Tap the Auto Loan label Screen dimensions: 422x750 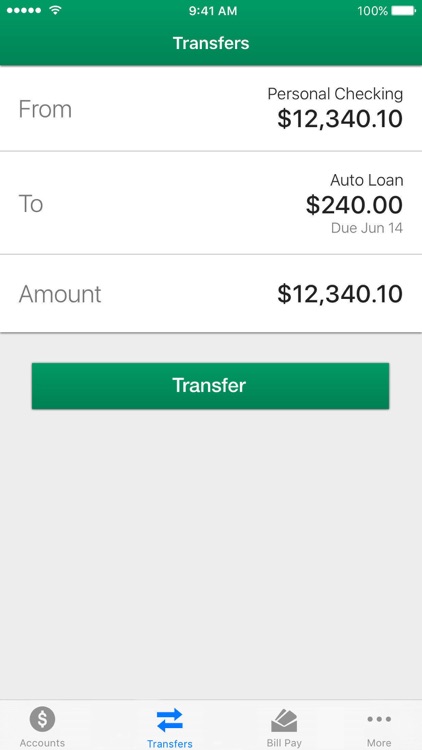(366, 180)
